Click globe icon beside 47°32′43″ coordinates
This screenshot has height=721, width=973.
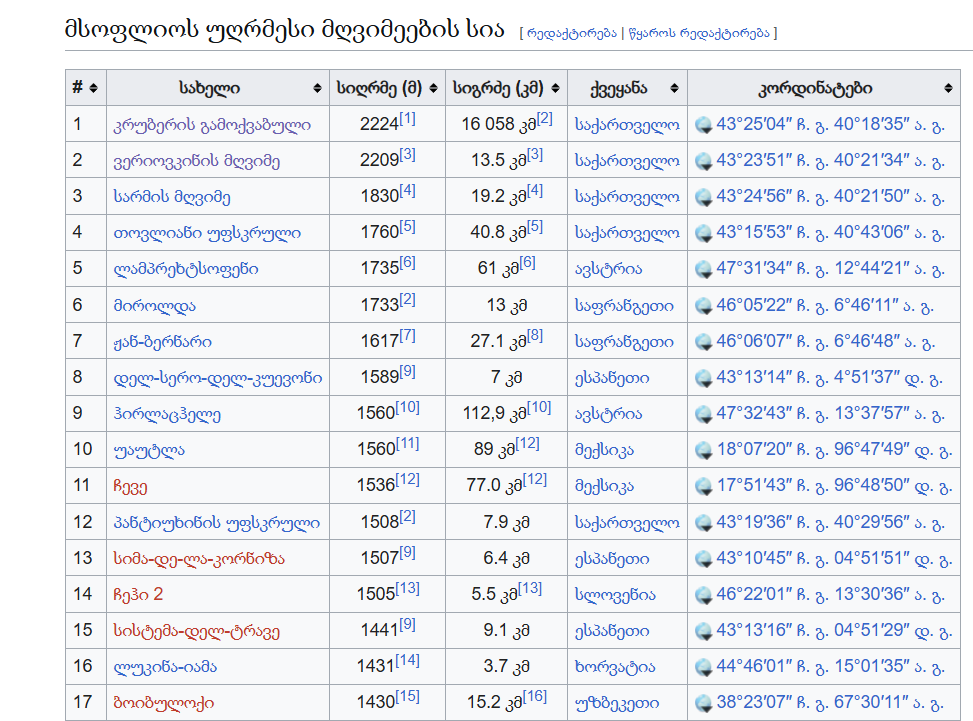[x=704, y=414]
